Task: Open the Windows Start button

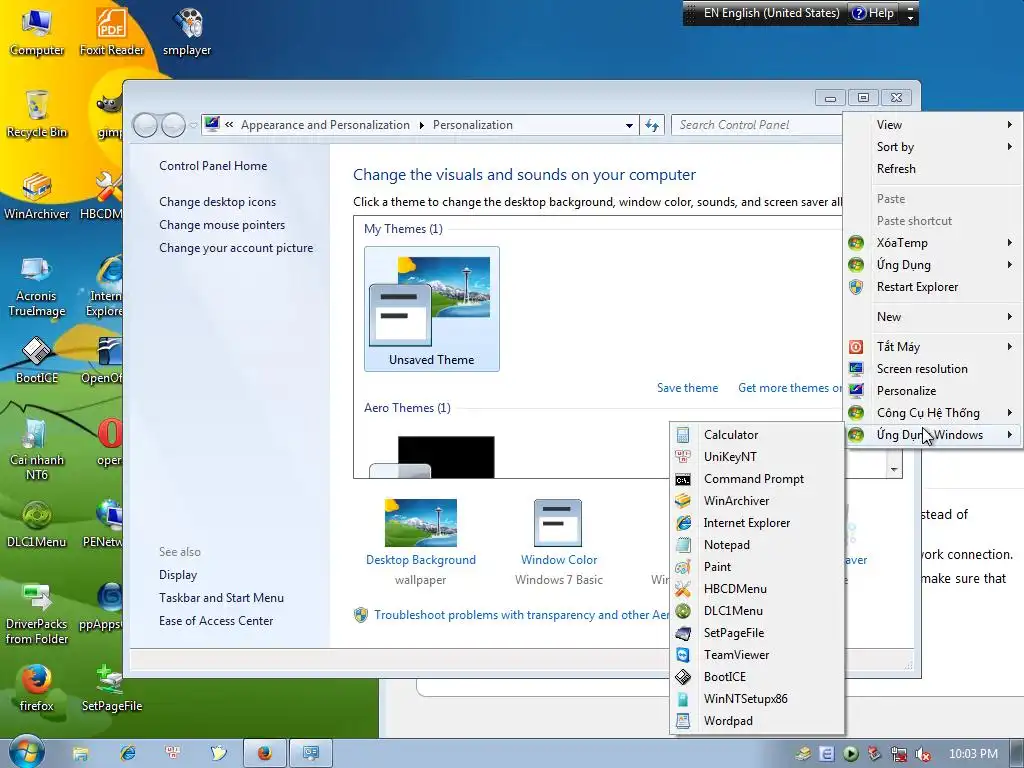Action: point(26,752)
